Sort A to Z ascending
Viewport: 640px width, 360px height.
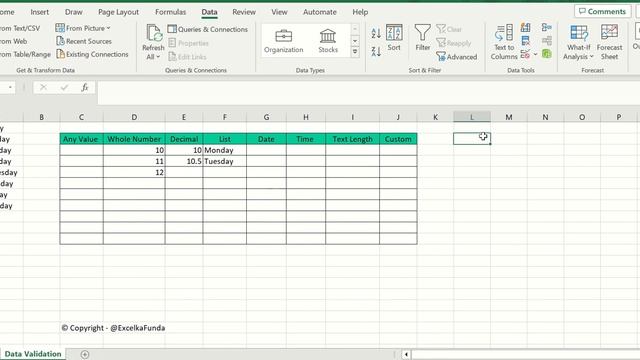point(376,33)
